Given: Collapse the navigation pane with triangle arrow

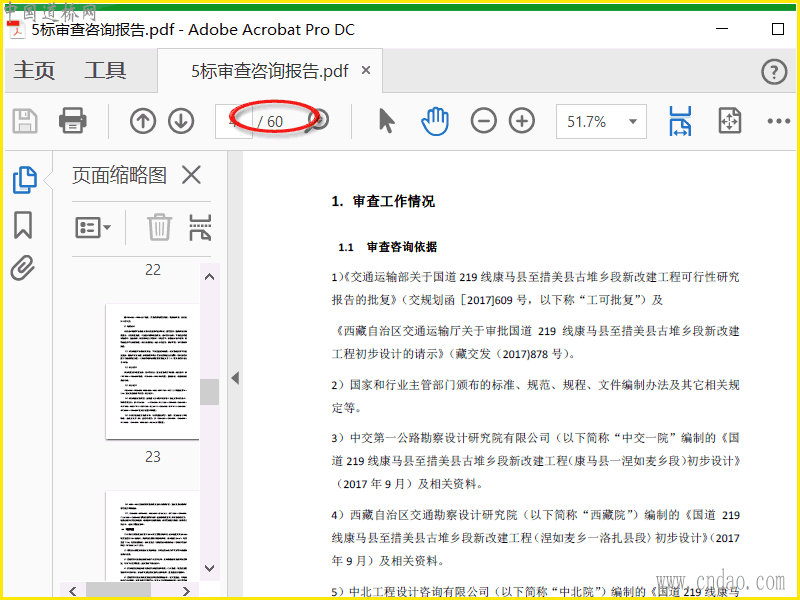Looking at the screenshot, I should 235,378.
